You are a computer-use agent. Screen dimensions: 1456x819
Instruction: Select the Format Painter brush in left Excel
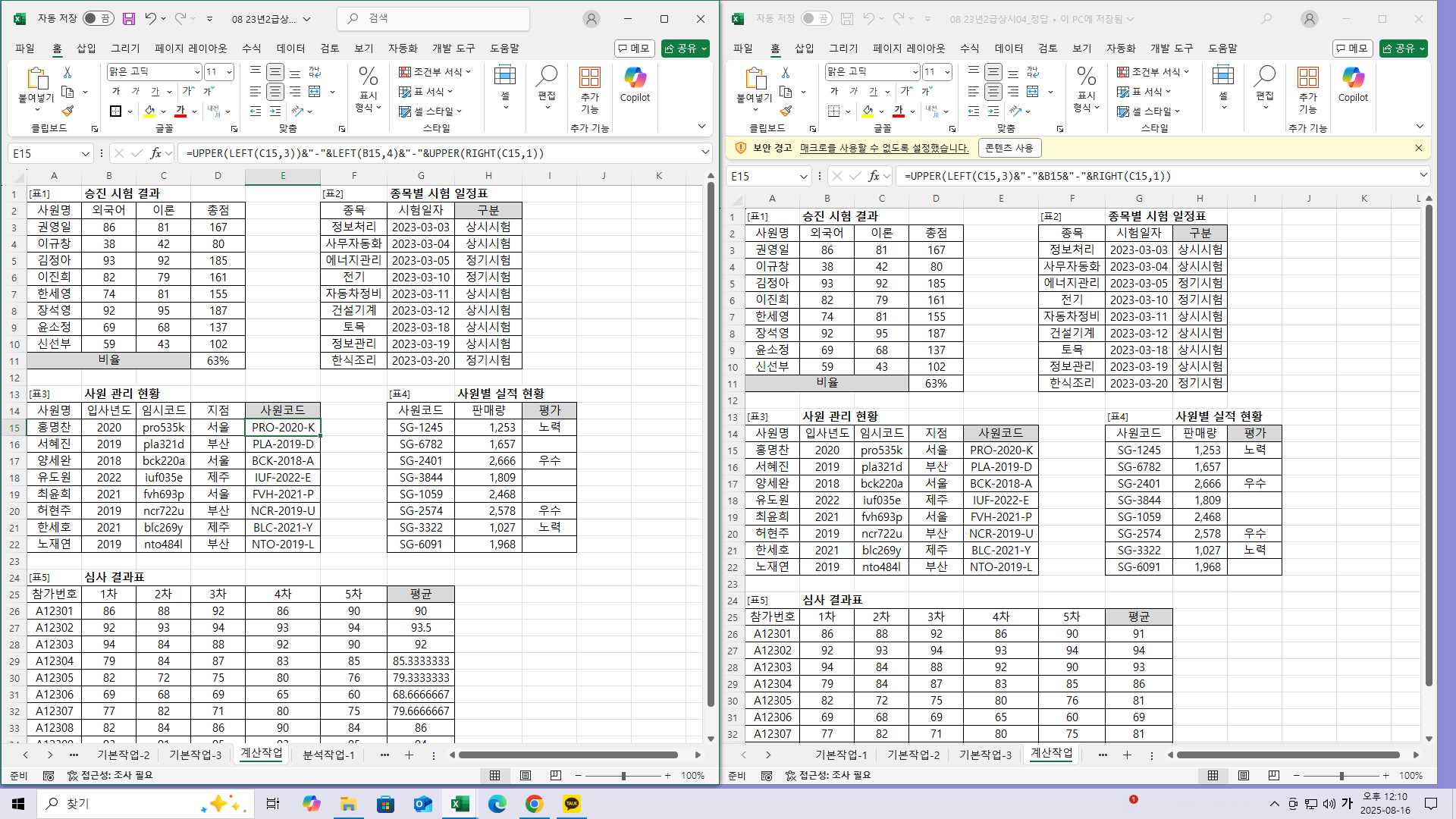pyautogui.click(x=67, y=111)
